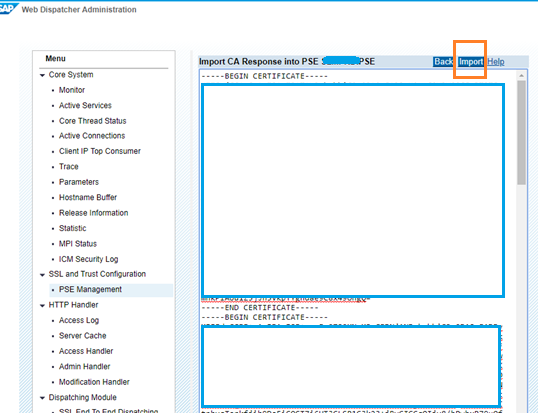Open Release Information

[93, 213]
